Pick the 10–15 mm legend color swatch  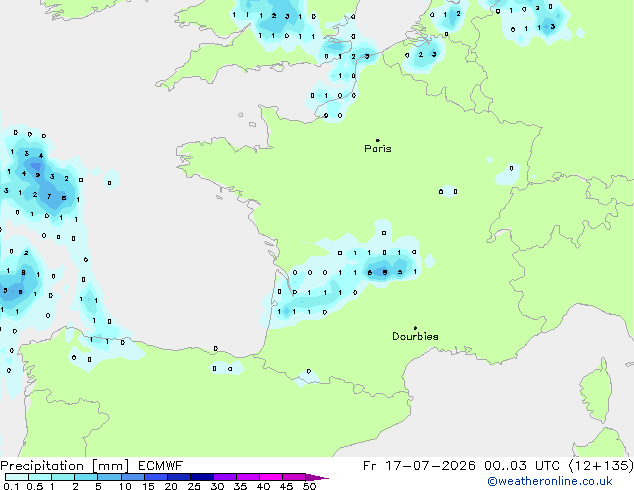(x=132, y=477)
